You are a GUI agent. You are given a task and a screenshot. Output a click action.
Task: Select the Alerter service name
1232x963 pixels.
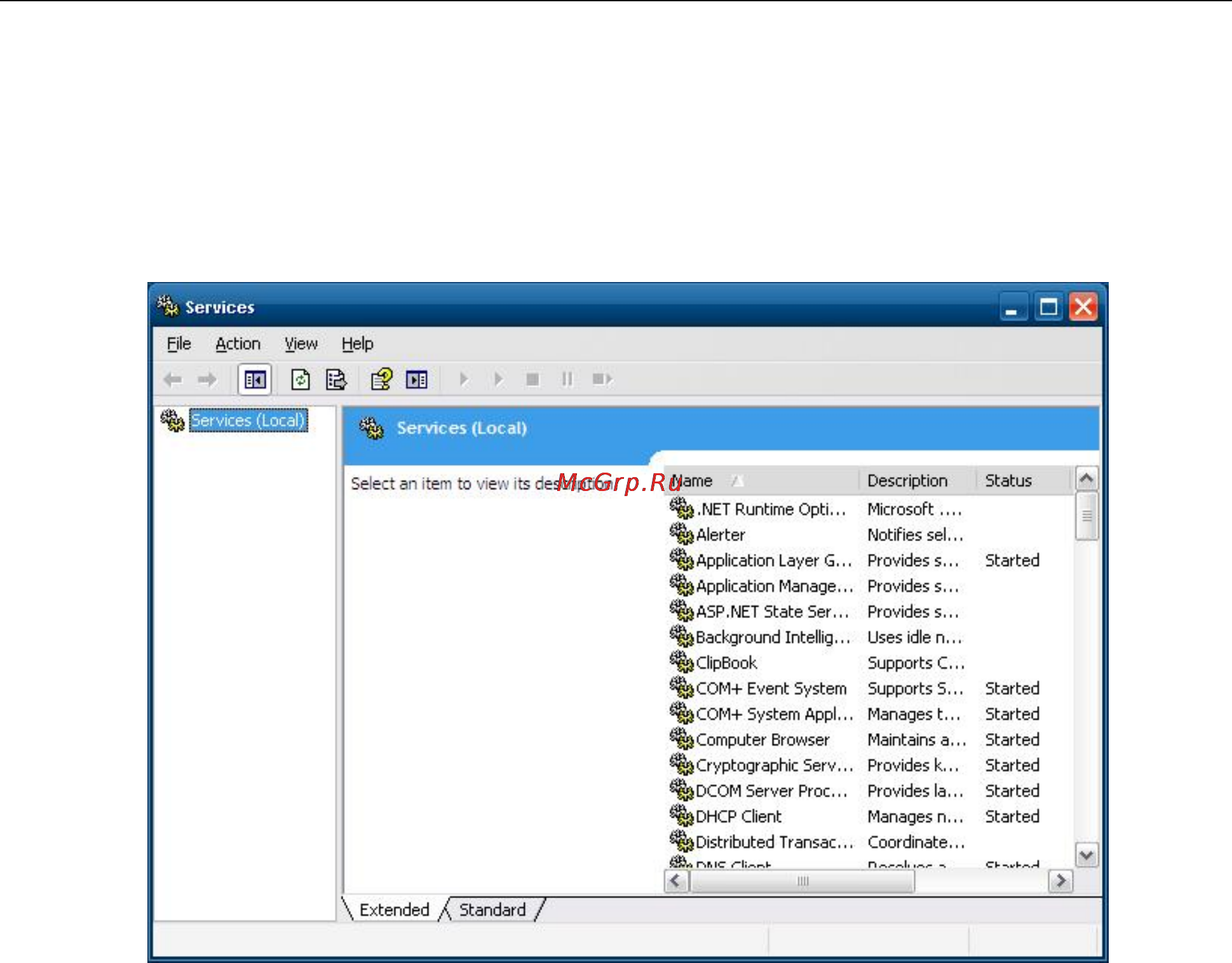point(721,535)
